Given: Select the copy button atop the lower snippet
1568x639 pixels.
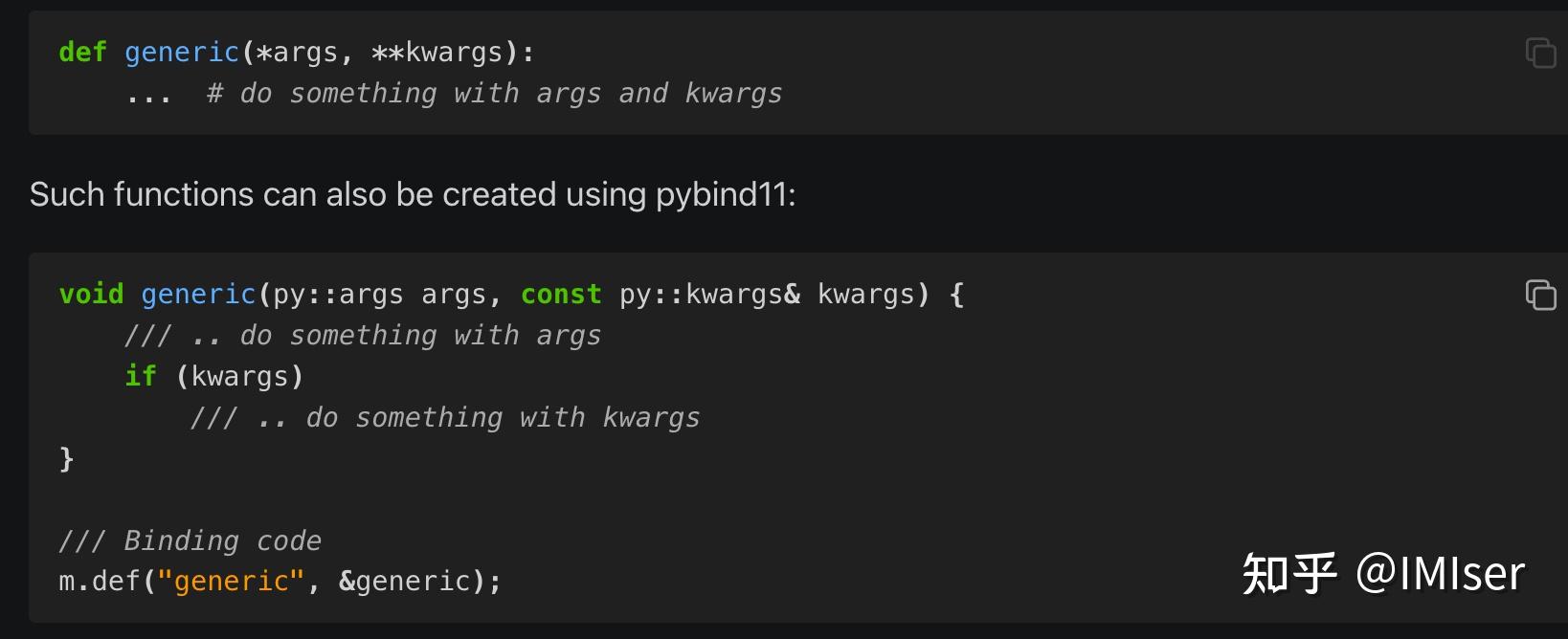Looking at the screenshot, I should click(1540, 296).
